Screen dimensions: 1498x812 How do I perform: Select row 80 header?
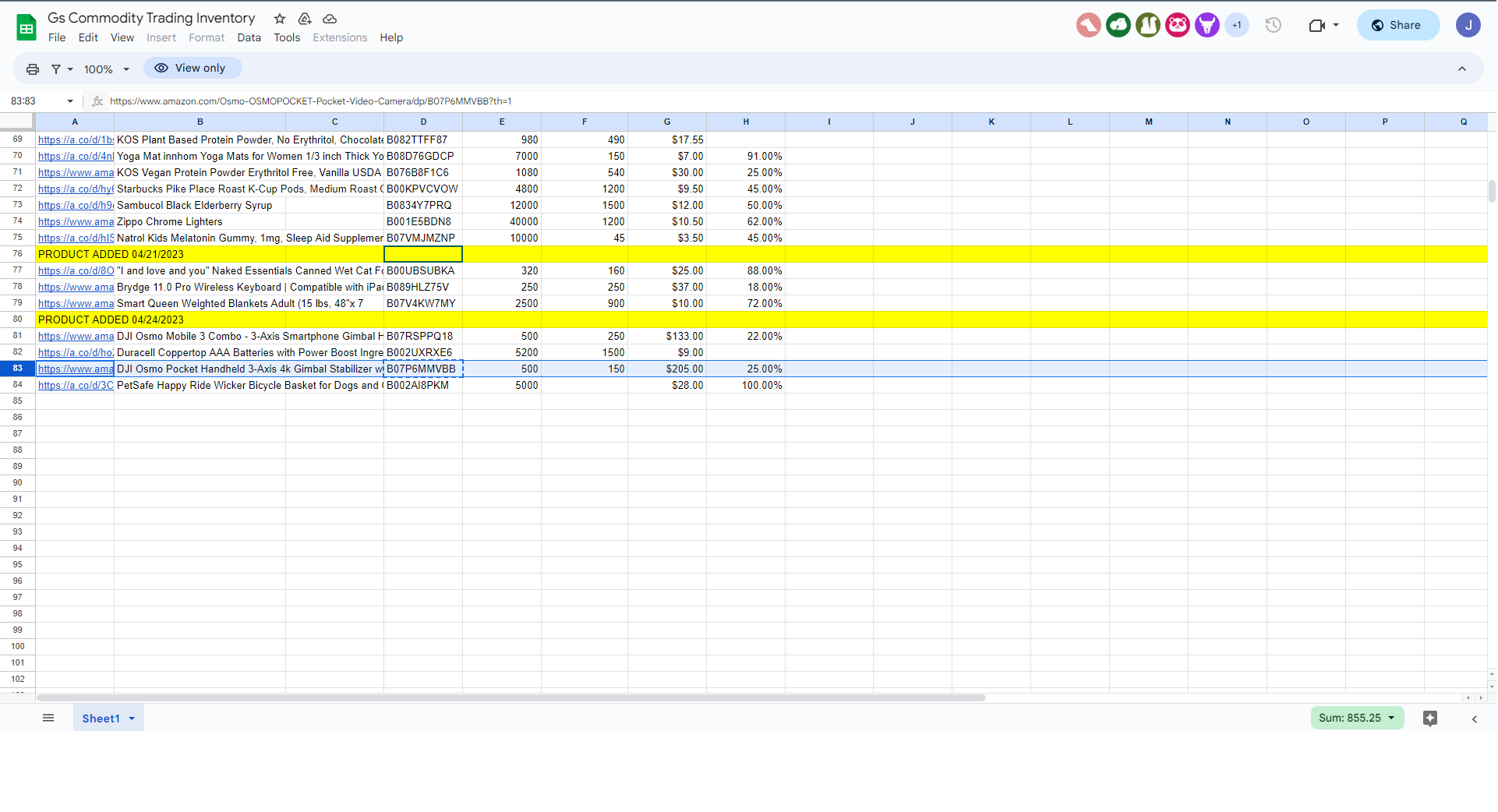18,320
